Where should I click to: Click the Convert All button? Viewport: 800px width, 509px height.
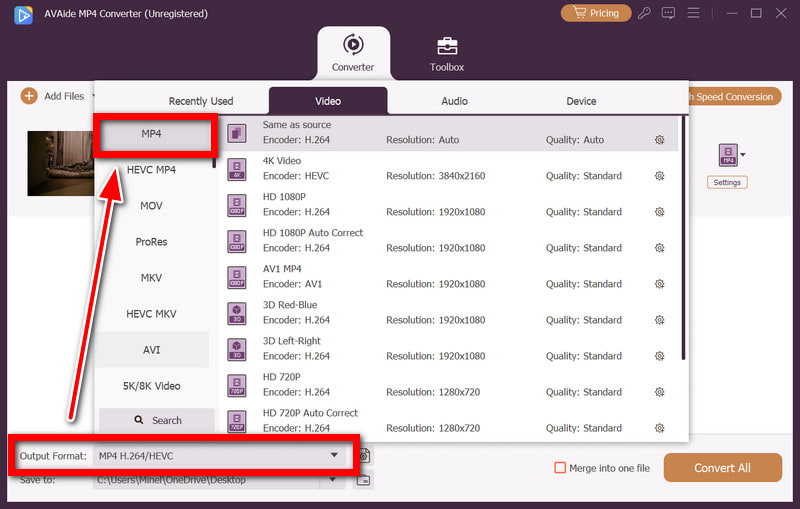click(722, 468)
